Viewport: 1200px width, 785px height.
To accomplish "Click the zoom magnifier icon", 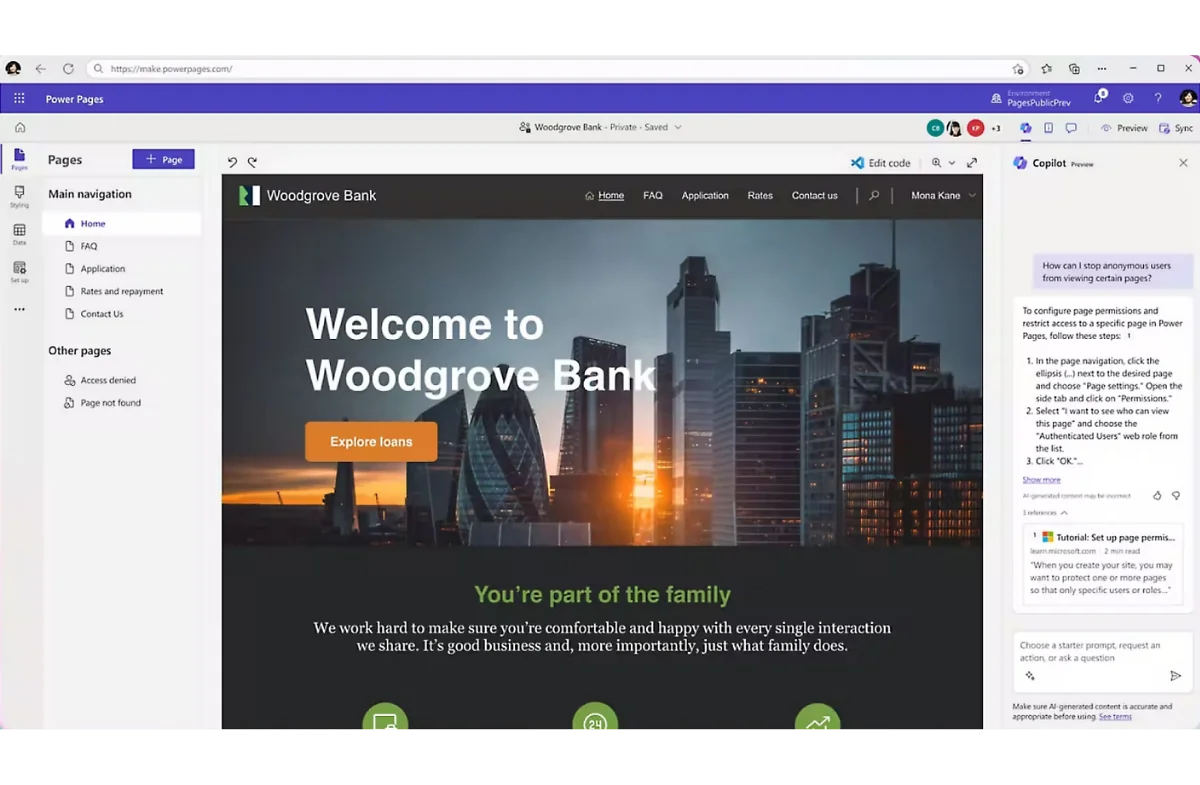I will 937,163.
